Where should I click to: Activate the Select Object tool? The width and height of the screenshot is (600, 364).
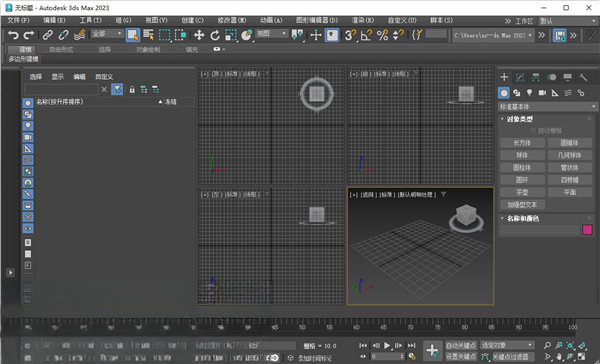(x=133, y=35)
